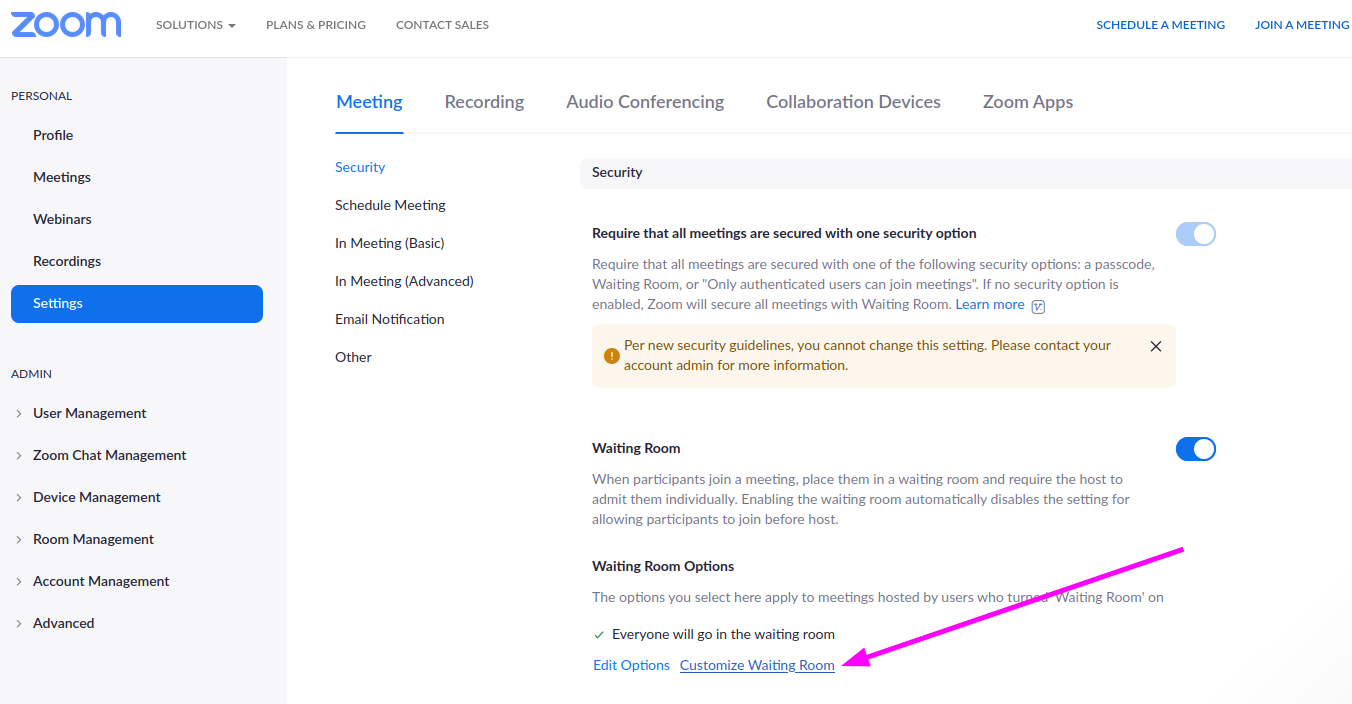This screenshot has height=704, width=1352.
Task: Click the Zoom logo
Action: click(x=66, y=25)
